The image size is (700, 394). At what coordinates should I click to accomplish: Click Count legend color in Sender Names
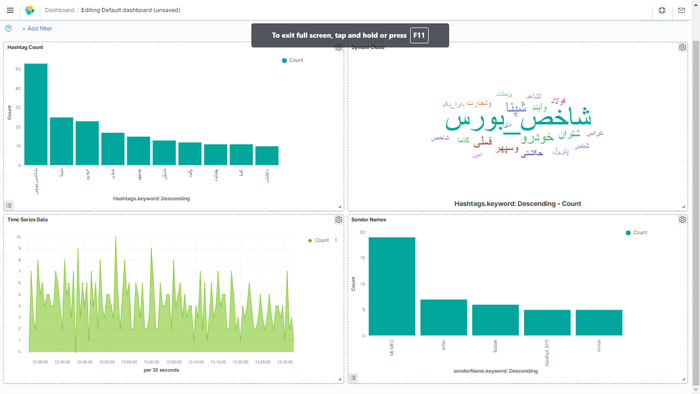point(628,232)
